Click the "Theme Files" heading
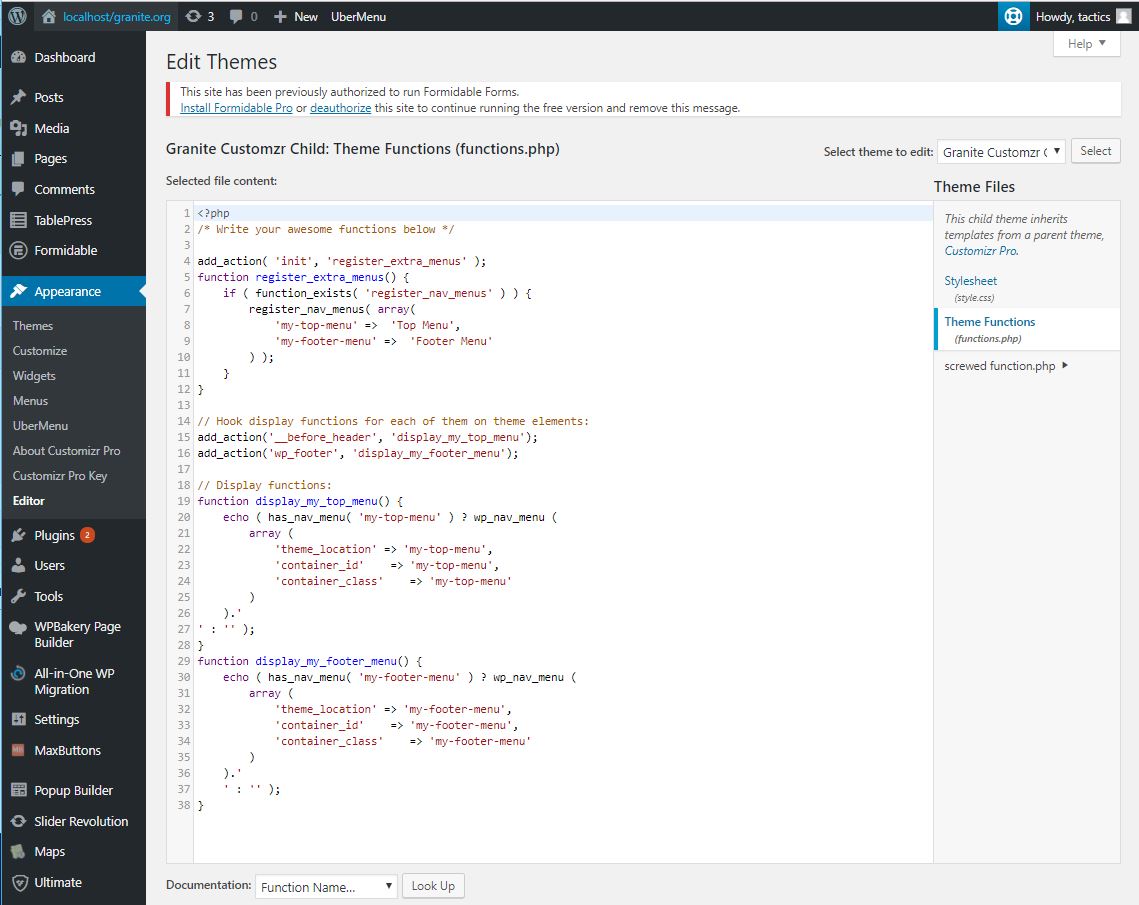This screenshot has width=1139, height=905. pyautogui.click(x=974, y=187)
